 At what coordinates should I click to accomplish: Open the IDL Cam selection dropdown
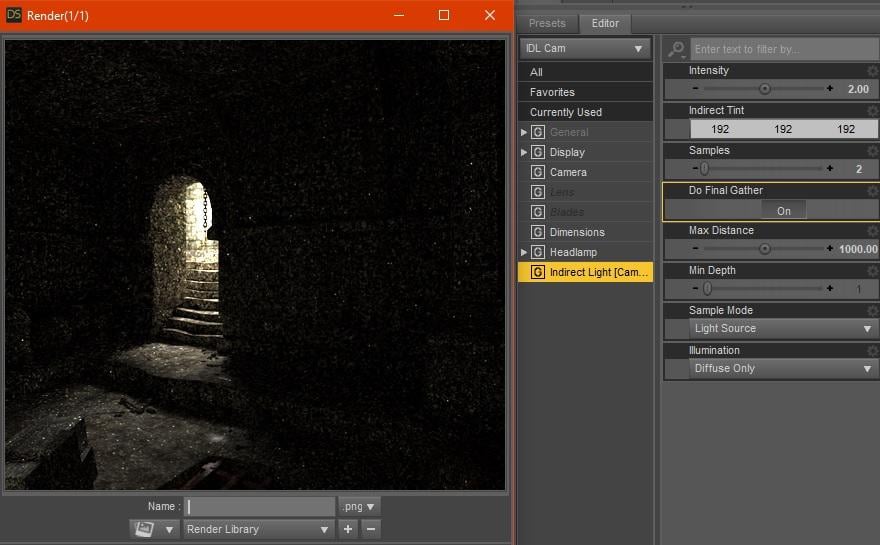click(585, 49)
